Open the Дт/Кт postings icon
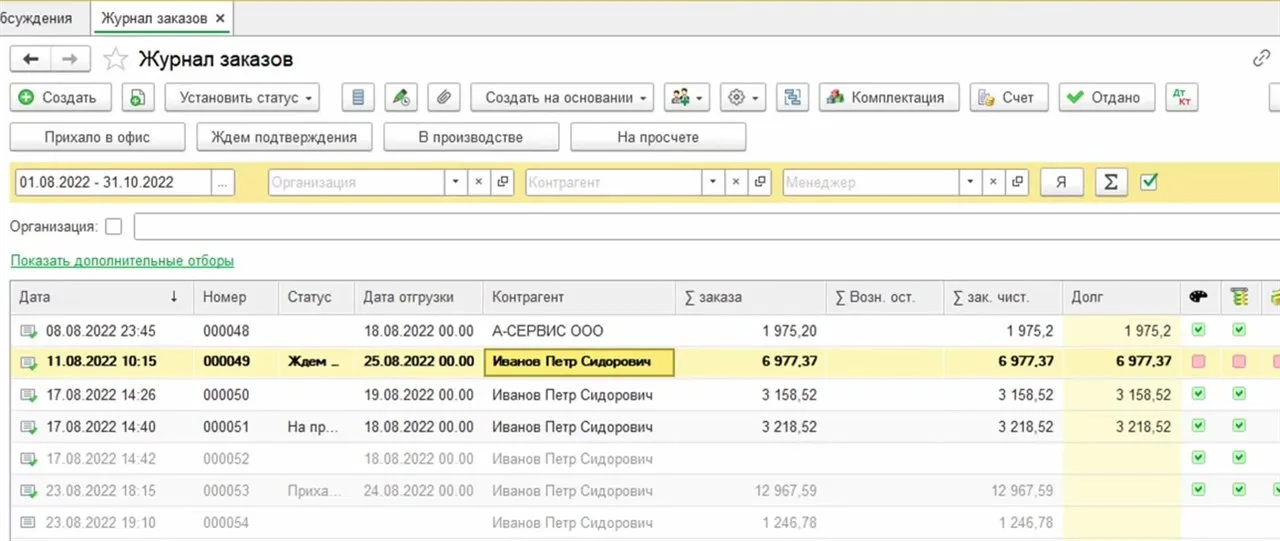Screen dimensions: 1280x541 point(1183,98)
